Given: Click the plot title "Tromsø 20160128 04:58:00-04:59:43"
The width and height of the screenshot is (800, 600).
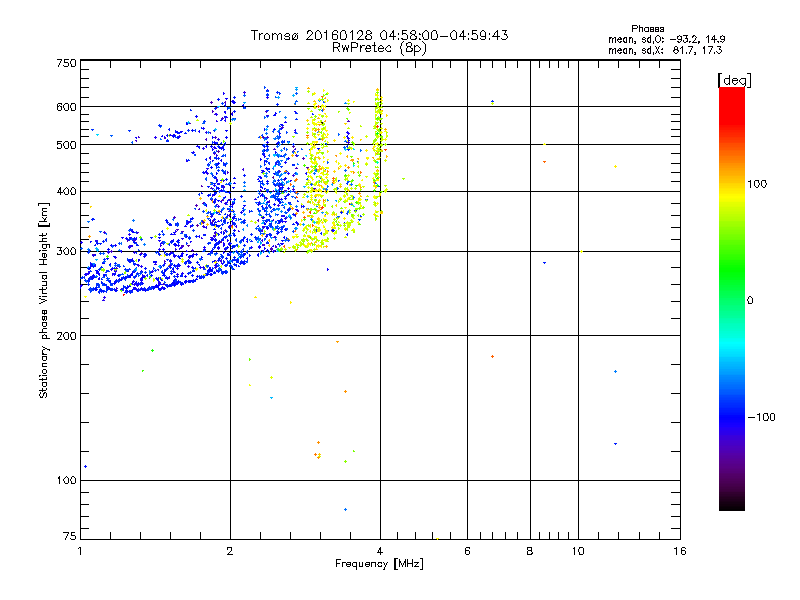Looking at the screenshot, I should (x=379, y=35).
